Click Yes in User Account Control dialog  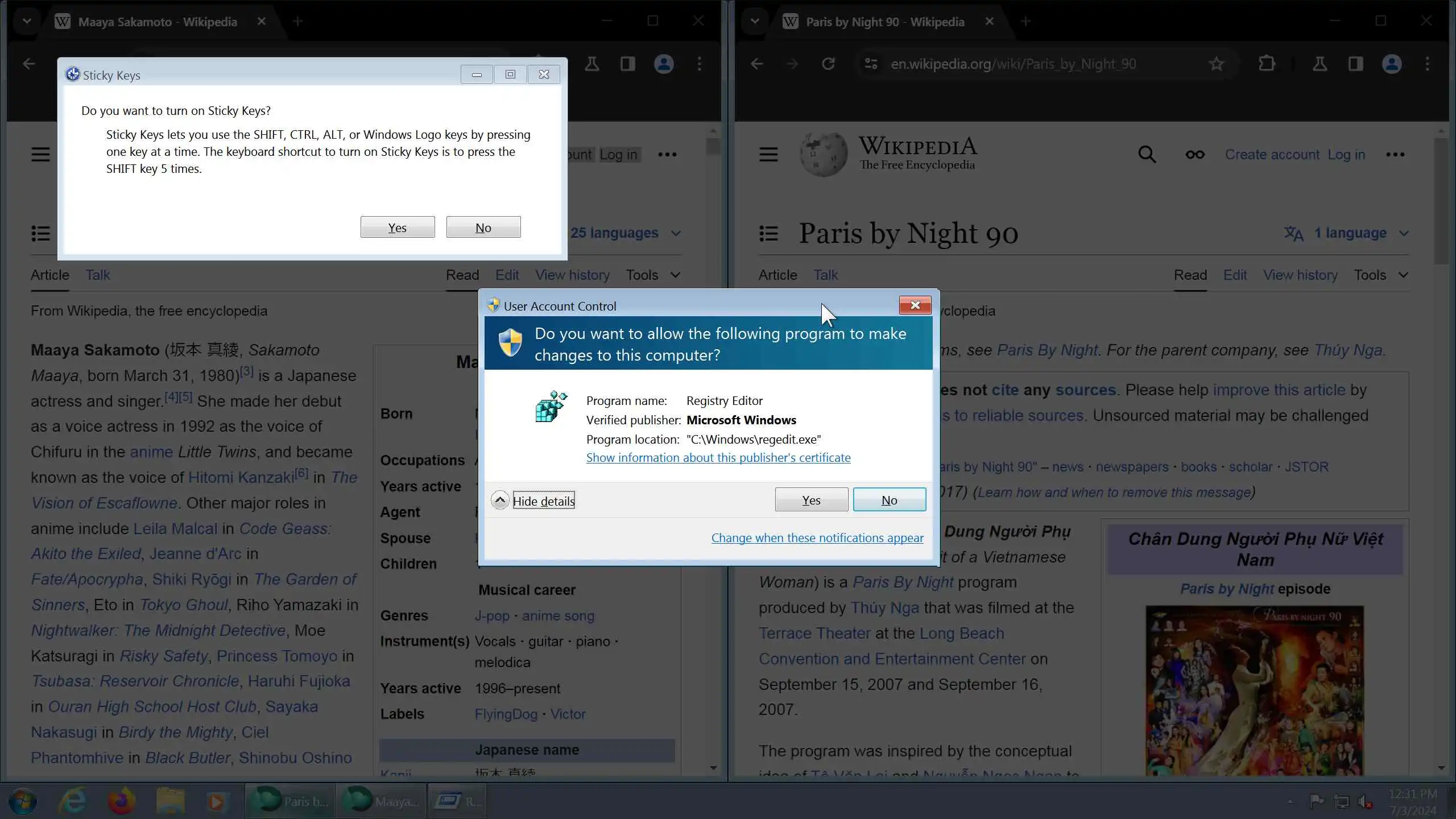pyautogui.click(x=811, y=500)
